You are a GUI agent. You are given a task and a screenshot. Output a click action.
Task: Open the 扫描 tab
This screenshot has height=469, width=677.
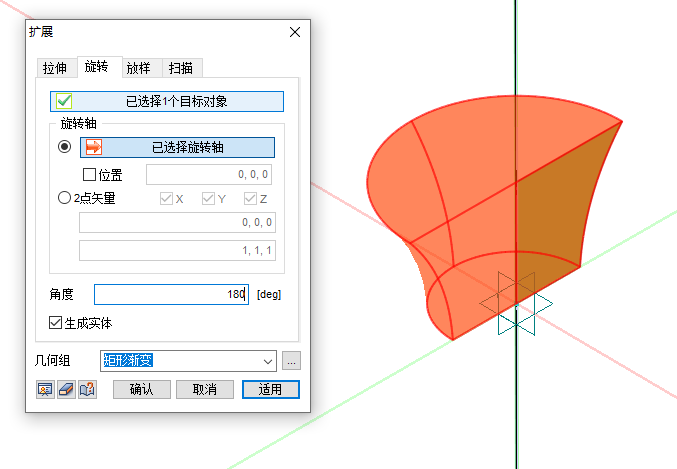[180, 68]
